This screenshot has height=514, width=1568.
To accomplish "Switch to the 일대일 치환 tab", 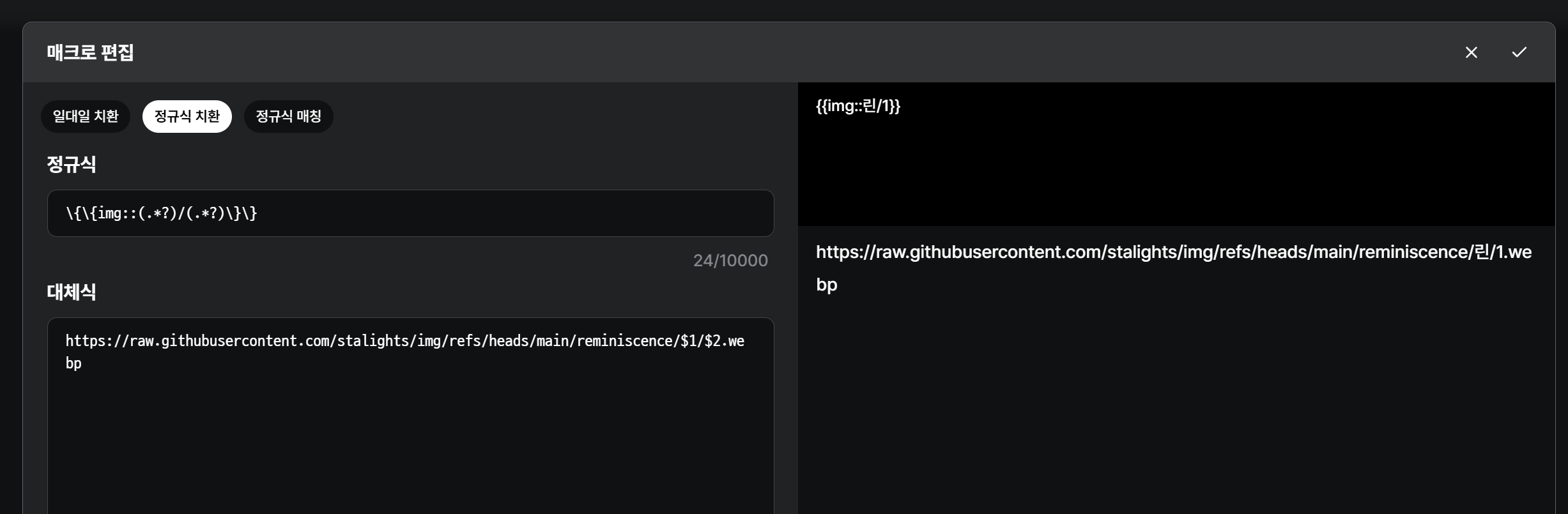I will (x=86, y=116).
